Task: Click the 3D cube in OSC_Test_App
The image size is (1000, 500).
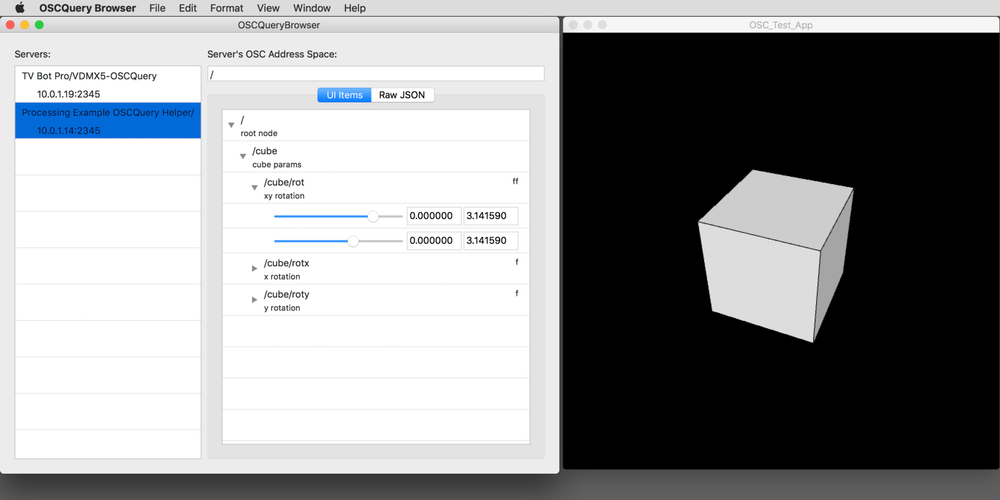Action: [x=776, y=256]
